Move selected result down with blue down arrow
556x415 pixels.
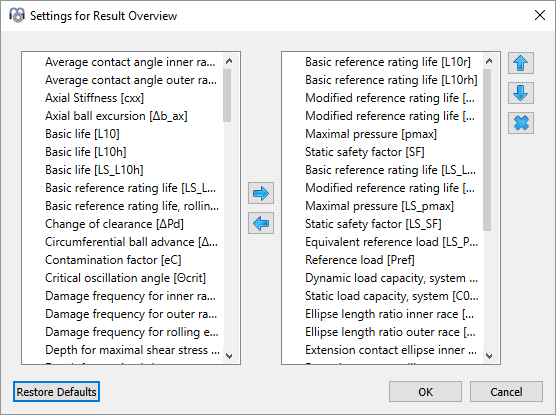(521, 93)
